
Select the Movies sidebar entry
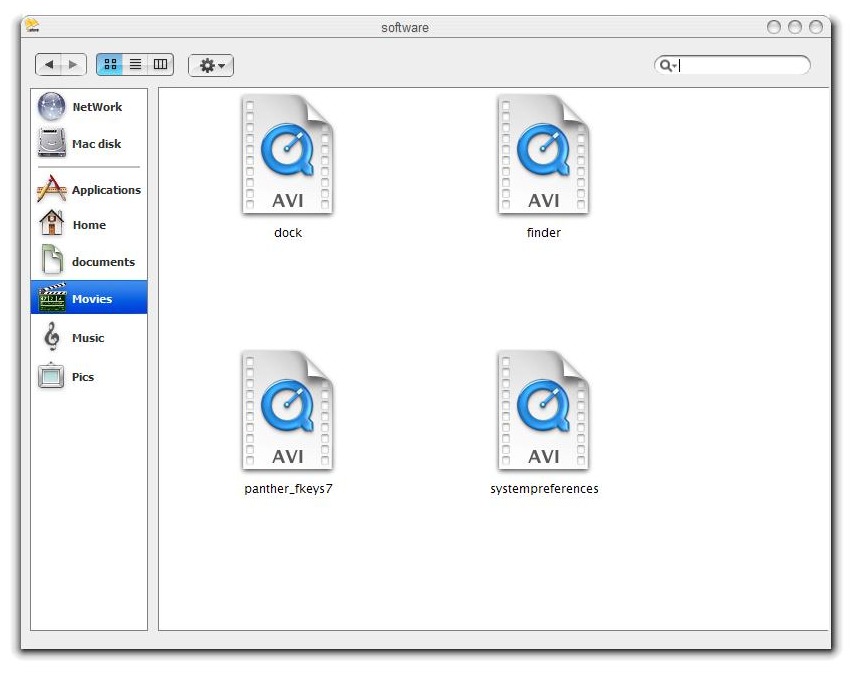91,297
